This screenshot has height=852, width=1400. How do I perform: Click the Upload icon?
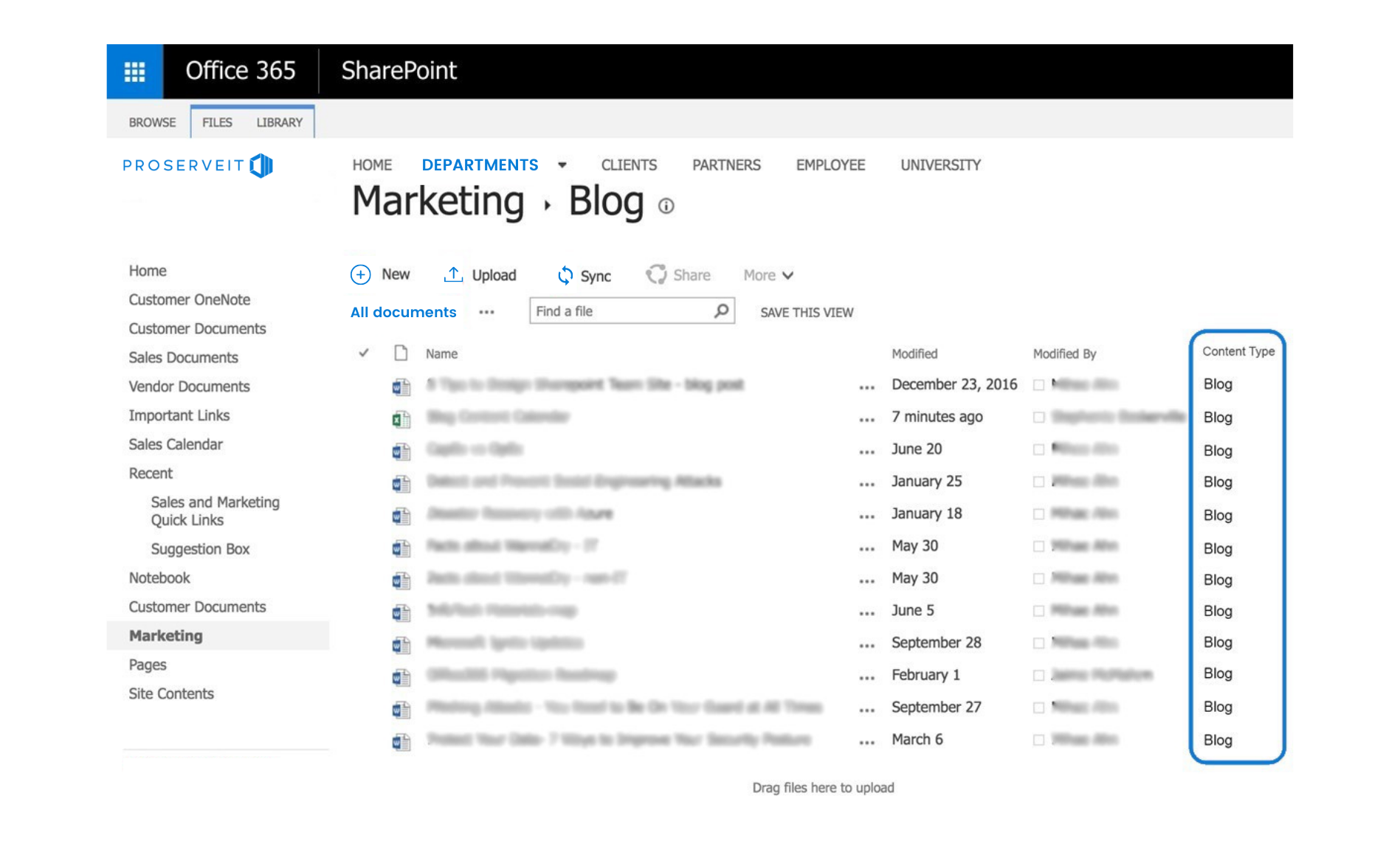(452, 274)
